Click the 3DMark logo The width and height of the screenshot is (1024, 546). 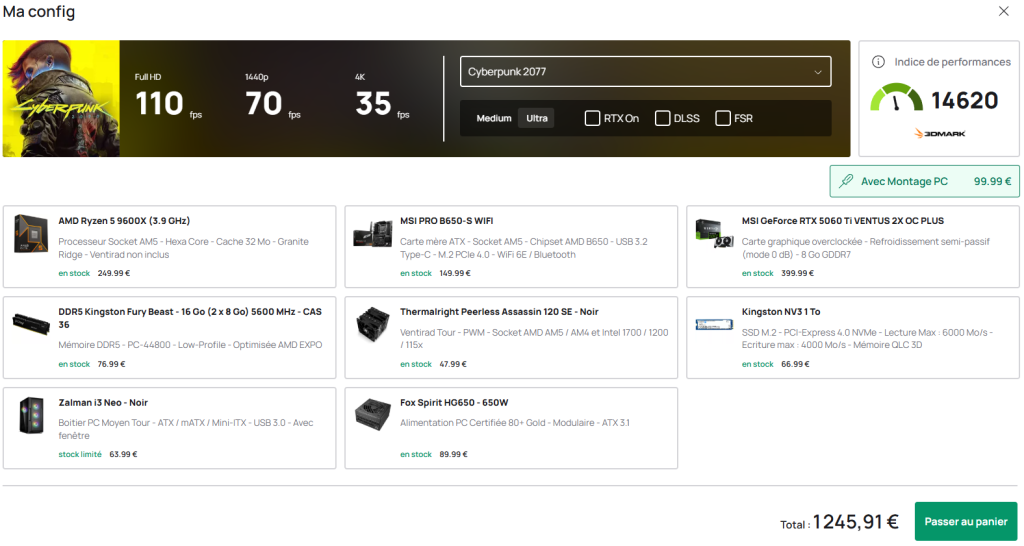click(939, 134)
